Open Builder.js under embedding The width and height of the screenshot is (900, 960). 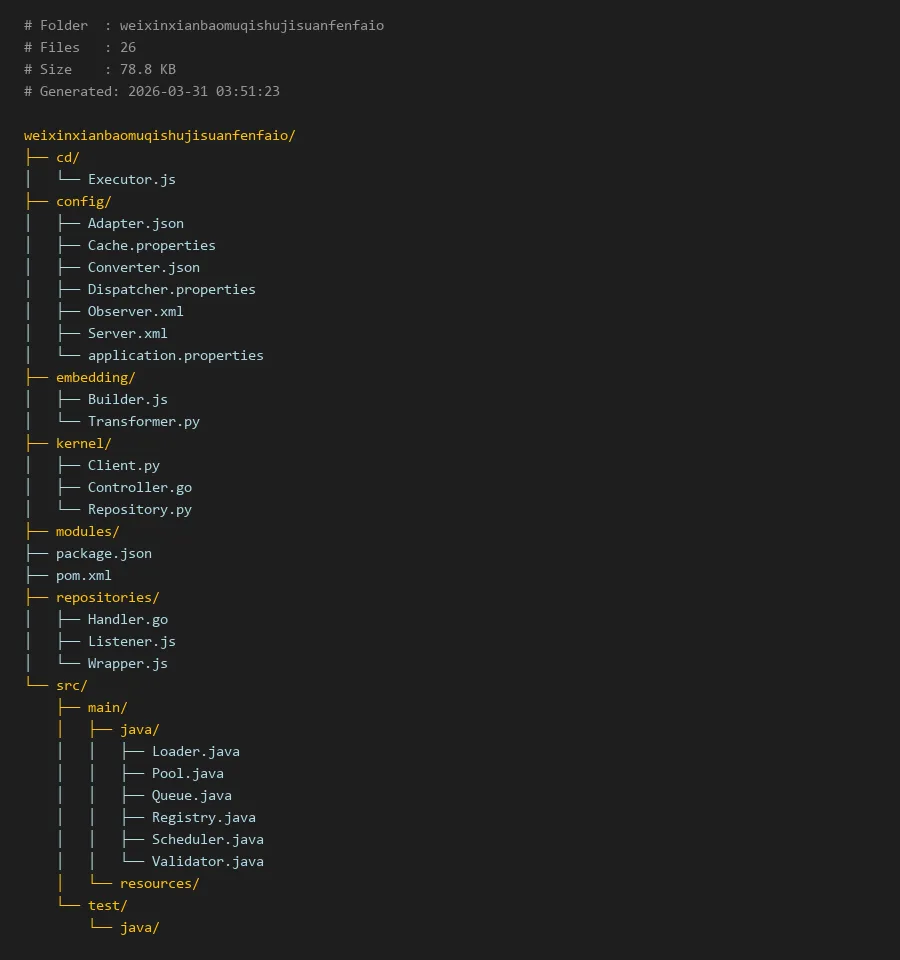coord(127,399)
